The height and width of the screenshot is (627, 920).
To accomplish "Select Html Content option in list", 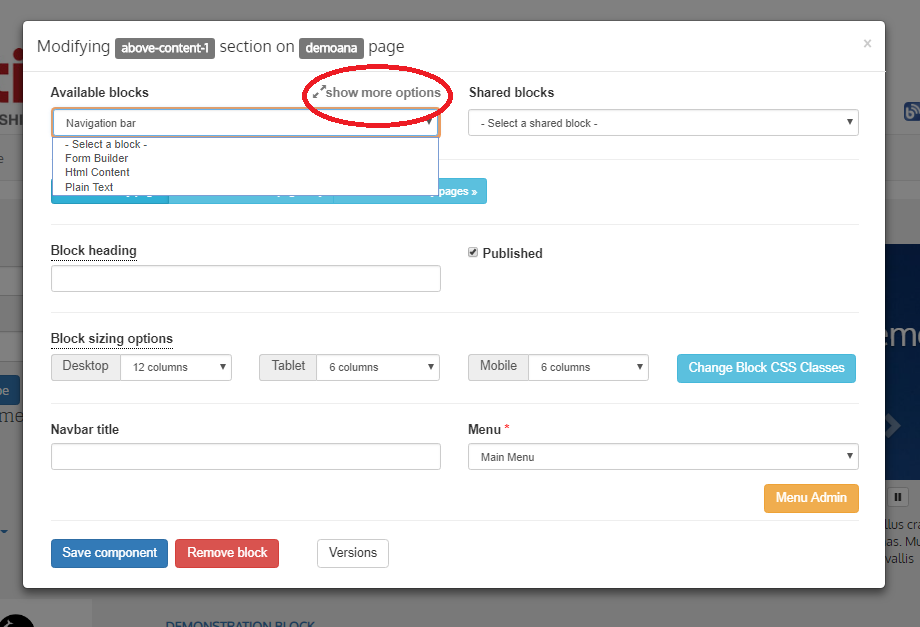I will (x=97, y=172).
